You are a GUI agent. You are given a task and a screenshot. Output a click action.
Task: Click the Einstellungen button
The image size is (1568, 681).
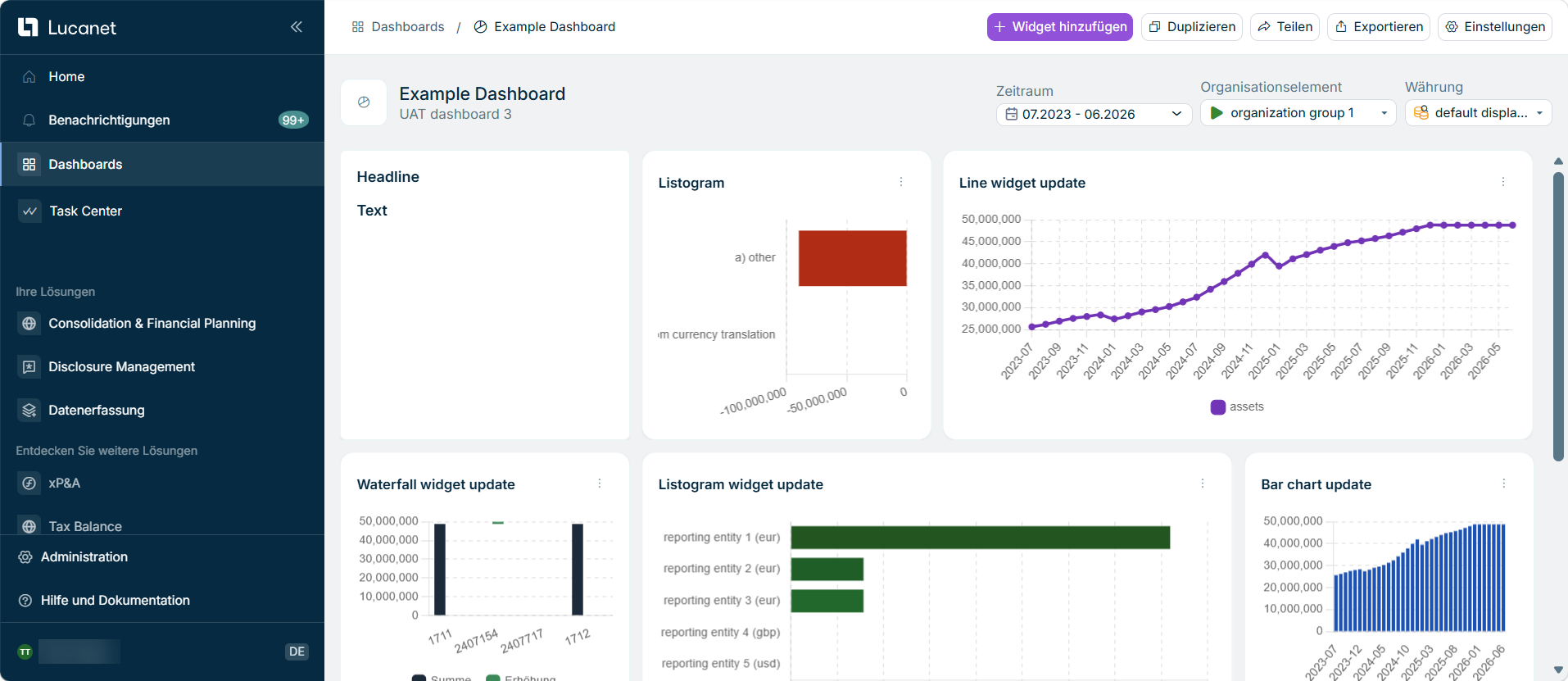pyautogui.click(x=1495, y=27)
